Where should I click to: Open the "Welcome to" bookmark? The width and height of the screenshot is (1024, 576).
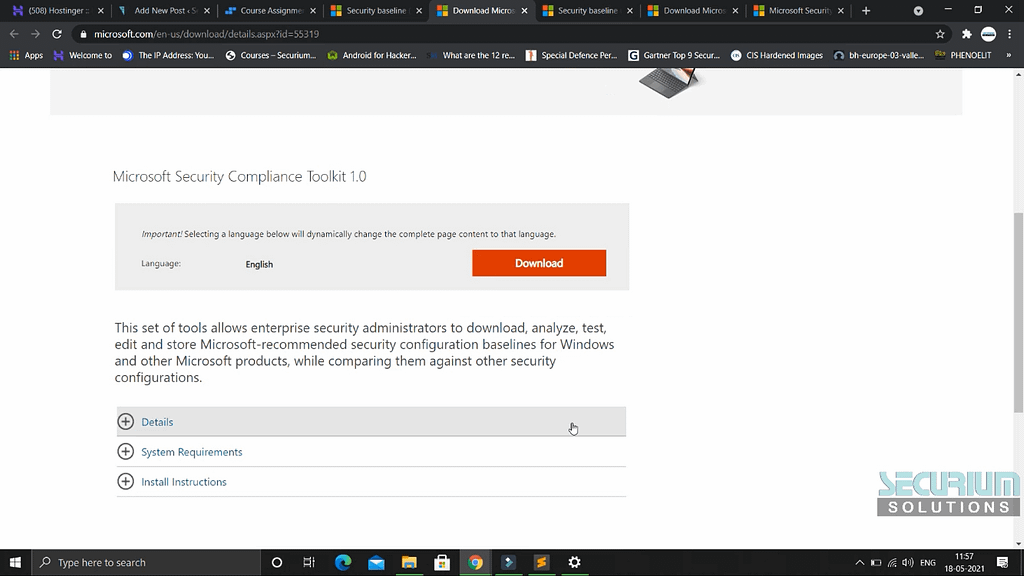click(x=83, y=56)
